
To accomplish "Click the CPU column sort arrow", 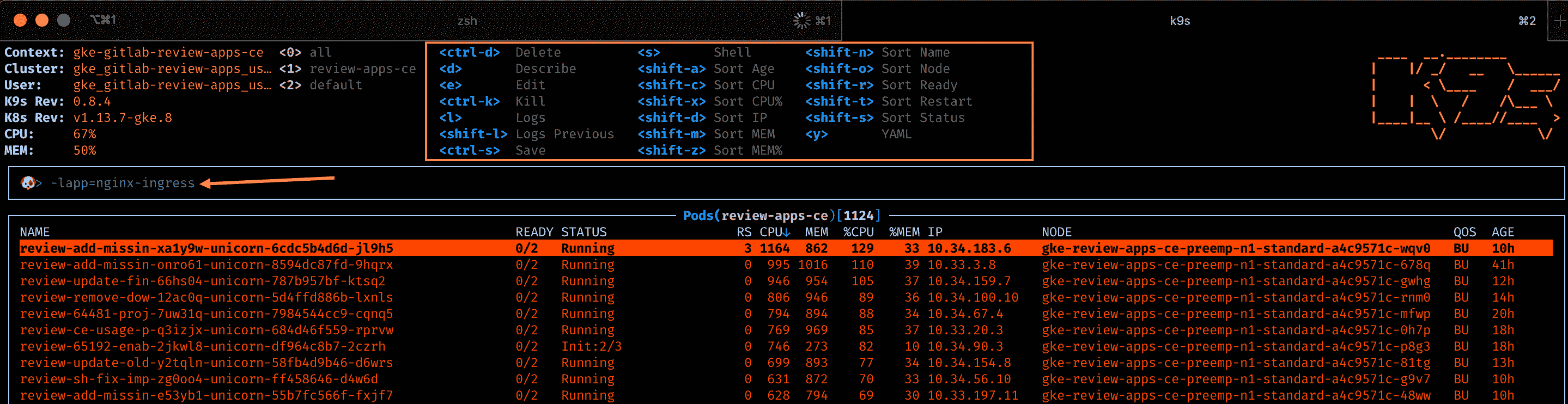I will click(787, 232).
